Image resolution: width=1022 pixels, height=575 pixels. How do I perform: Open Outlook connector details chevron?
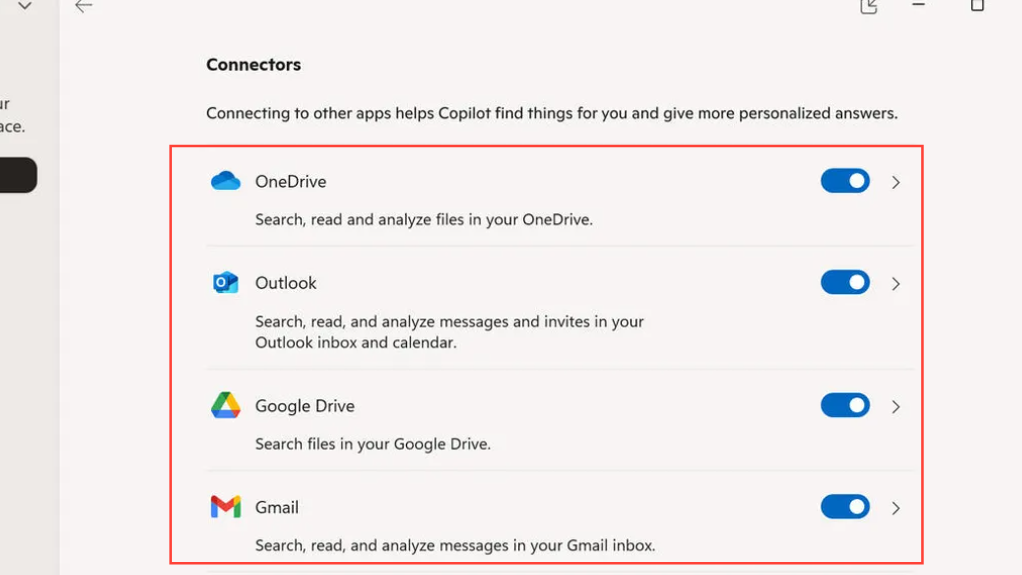click(x=896, y=284)
